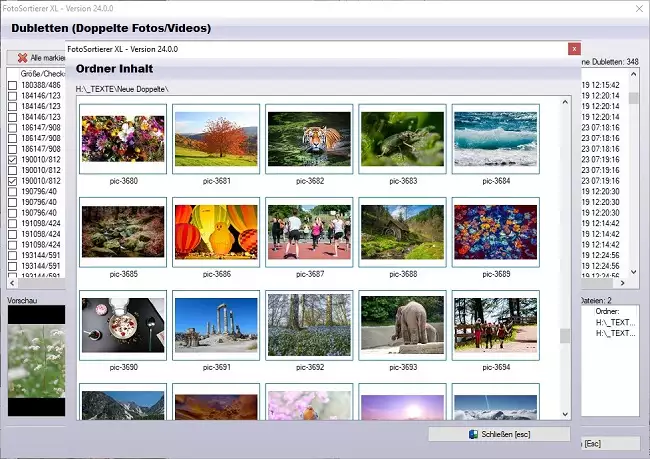650x459 pixels.
Task: Pick the ancient temple ruins thumbnail pic-3691
Action: tap(216, 325)
